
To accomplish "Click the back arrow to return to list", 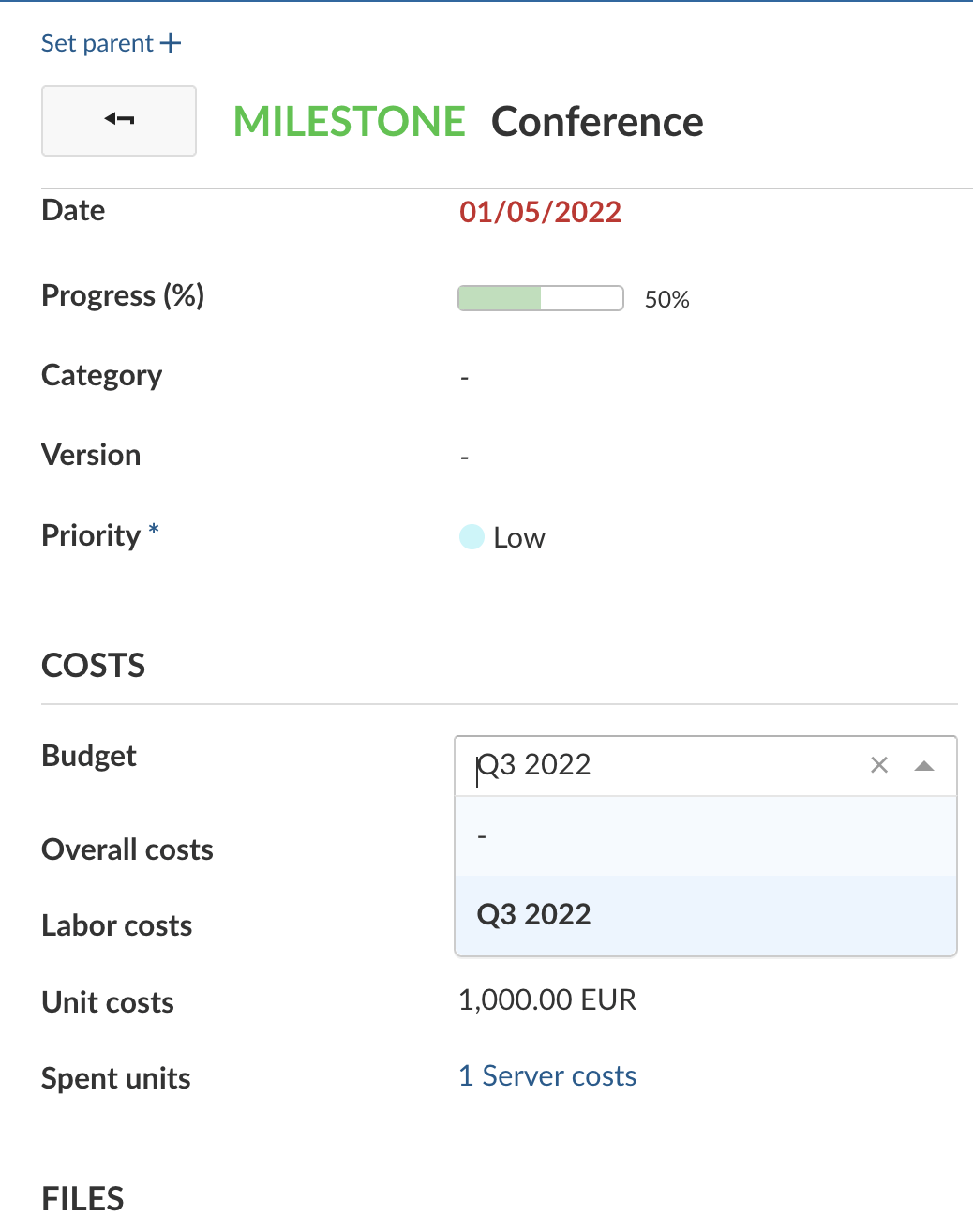I will (x=118, y=120).
